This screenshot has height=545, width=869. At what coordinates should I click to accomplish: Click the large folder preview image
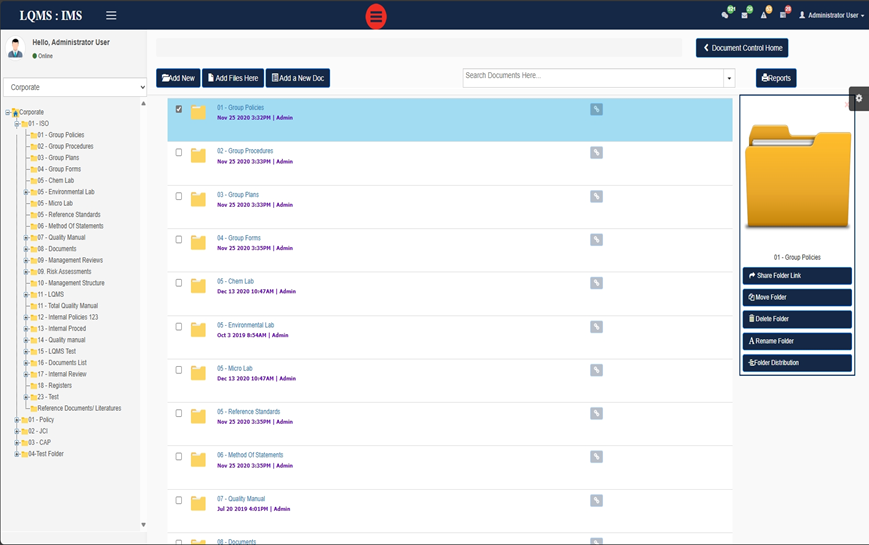pyautogui.click(x=798, y=176)
